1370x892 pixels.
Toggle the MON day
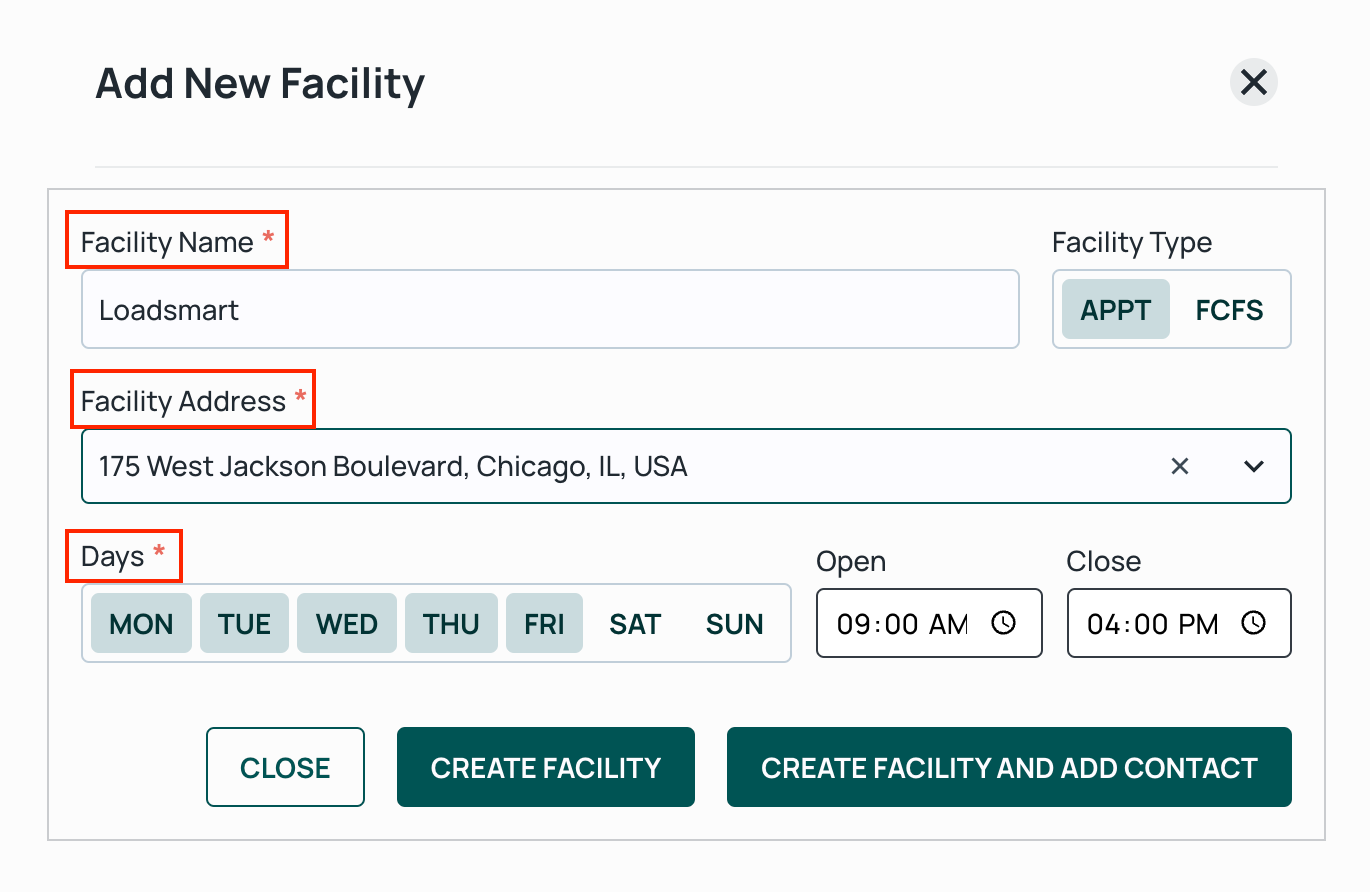pyautogui.click(x=141, y=624)
